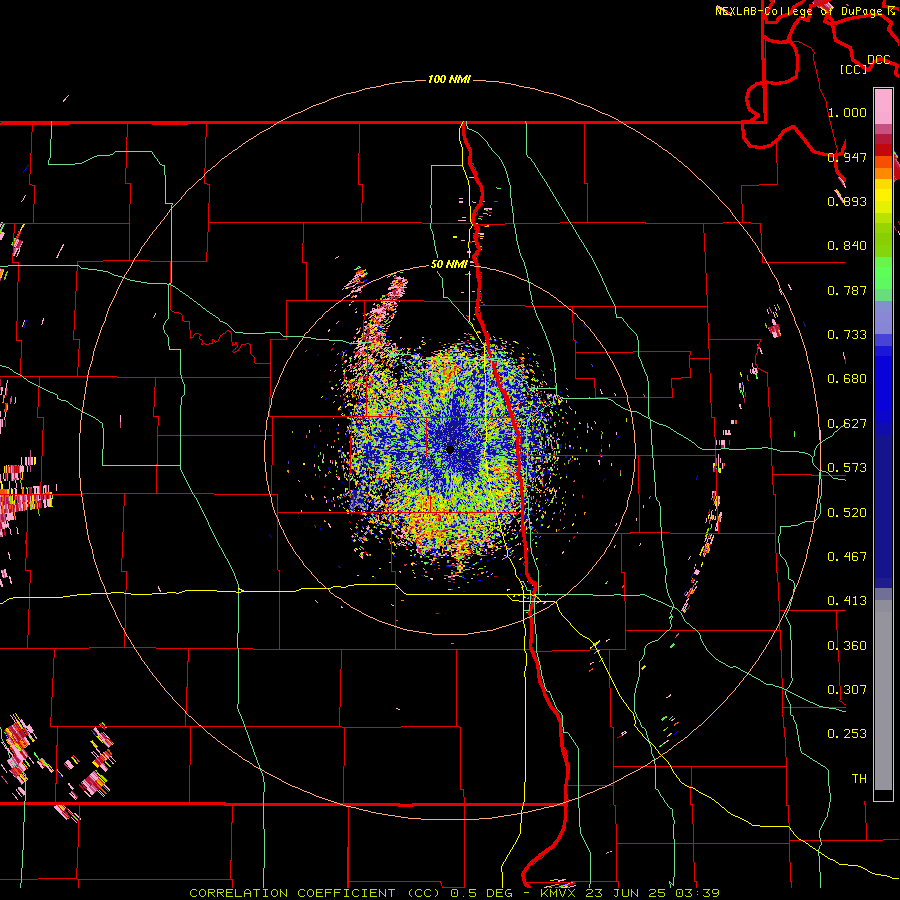Click the 0.947 legend value
Screen dimensions: 900x900
click(x=847, y=157)
